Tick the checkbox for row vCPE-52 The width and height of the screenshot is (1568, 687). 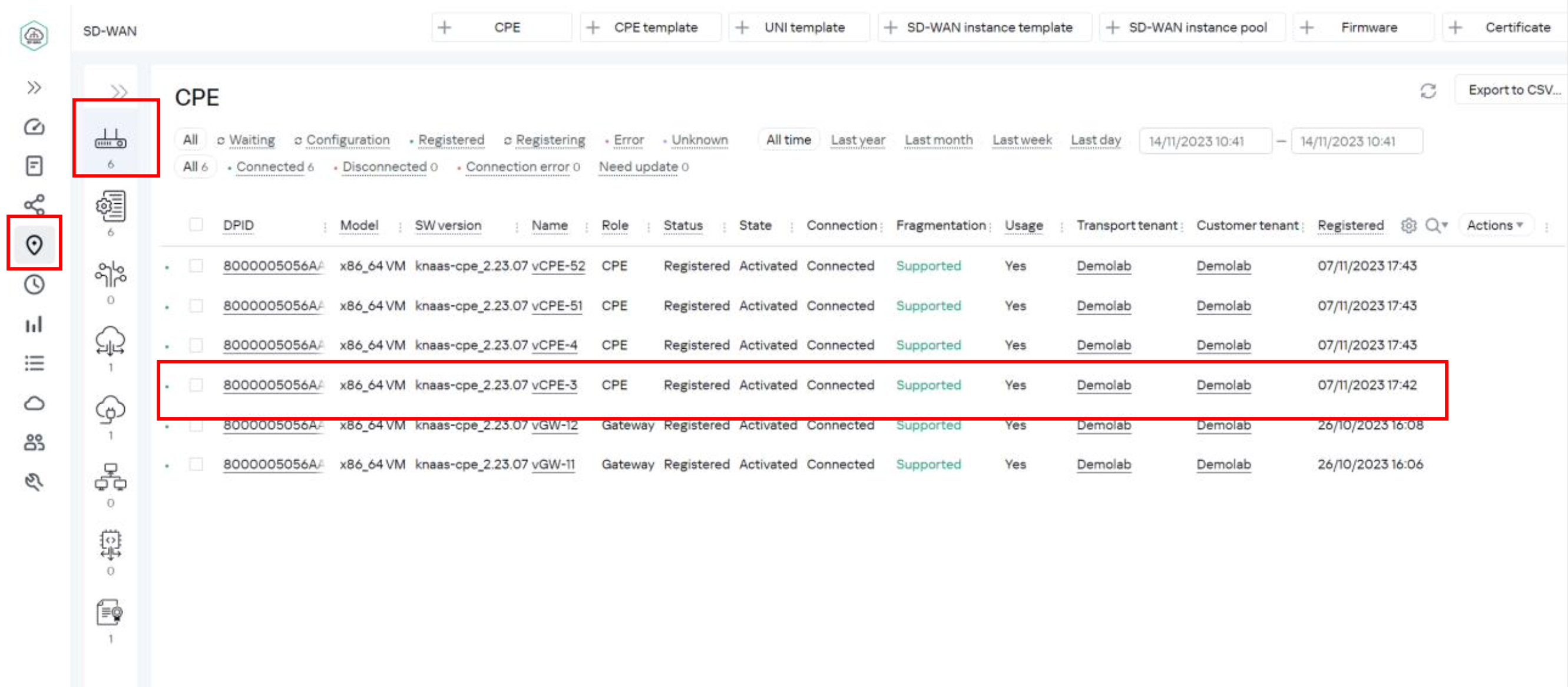[x=196, y=266]
